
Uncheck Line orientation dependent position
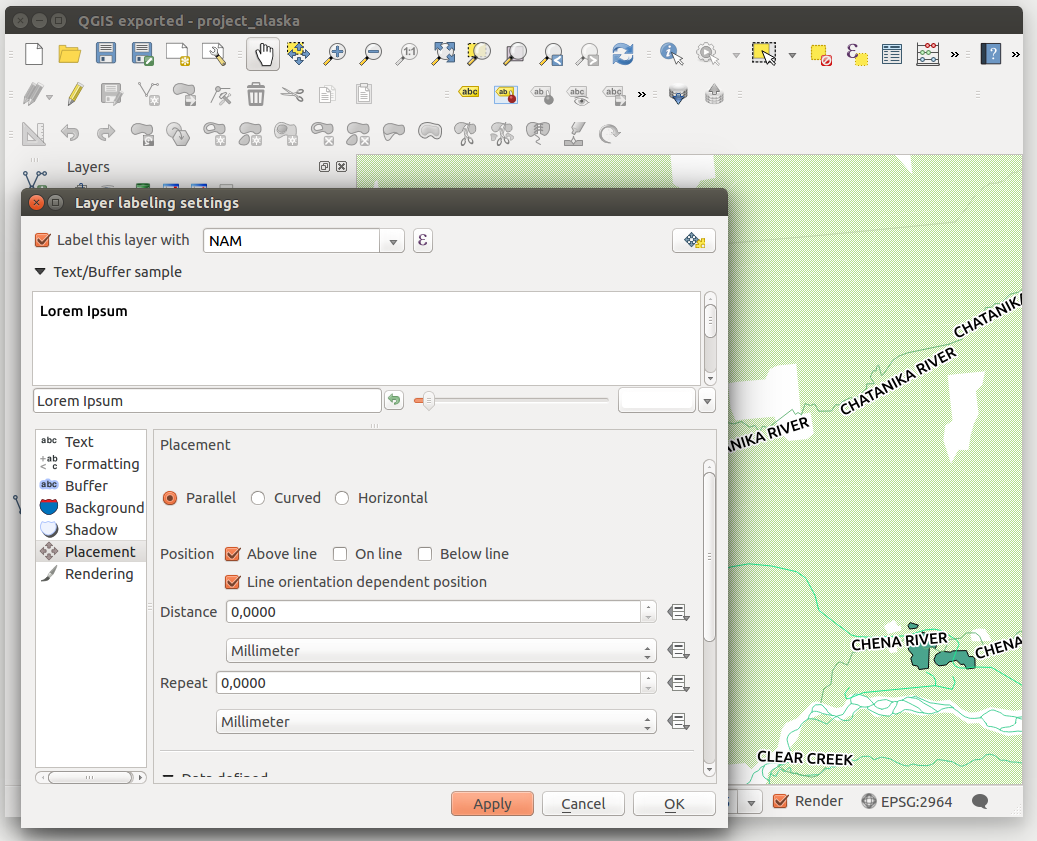(x=233, y=582)
